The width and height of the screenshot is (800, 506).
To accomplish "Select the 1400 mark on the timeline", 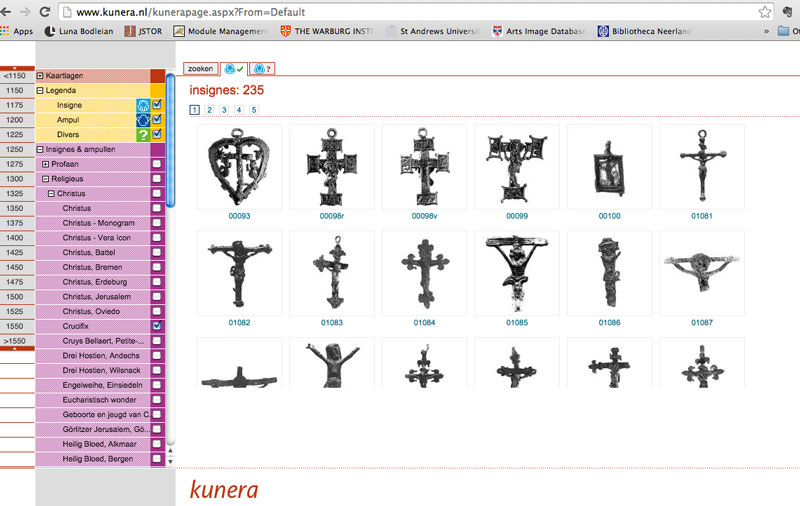I will pyautogui.click(x=14, y=238).
